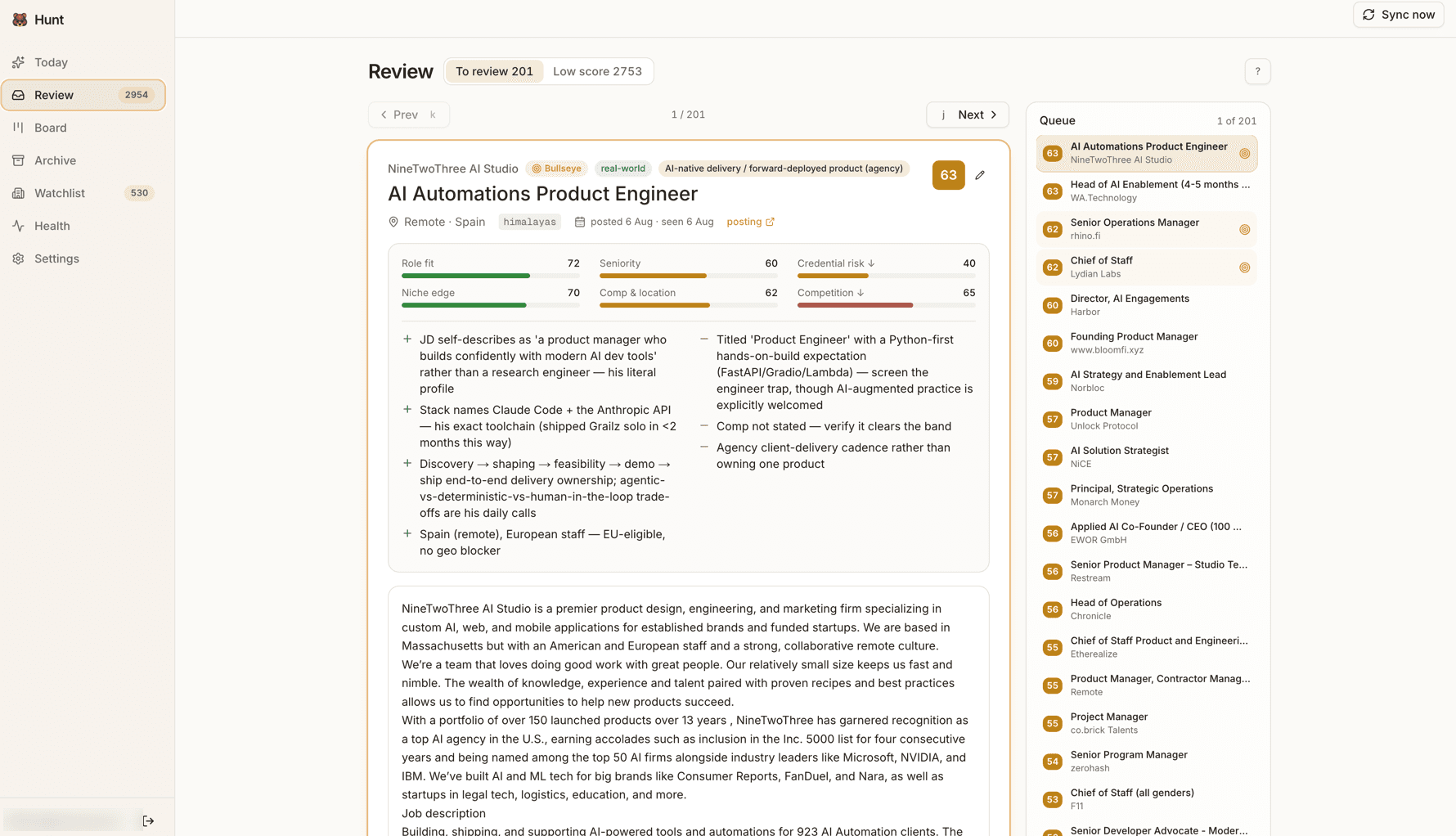Select Head of AI Enablement in queue
Viewport: 1456px width, 836px height.
1147,191
